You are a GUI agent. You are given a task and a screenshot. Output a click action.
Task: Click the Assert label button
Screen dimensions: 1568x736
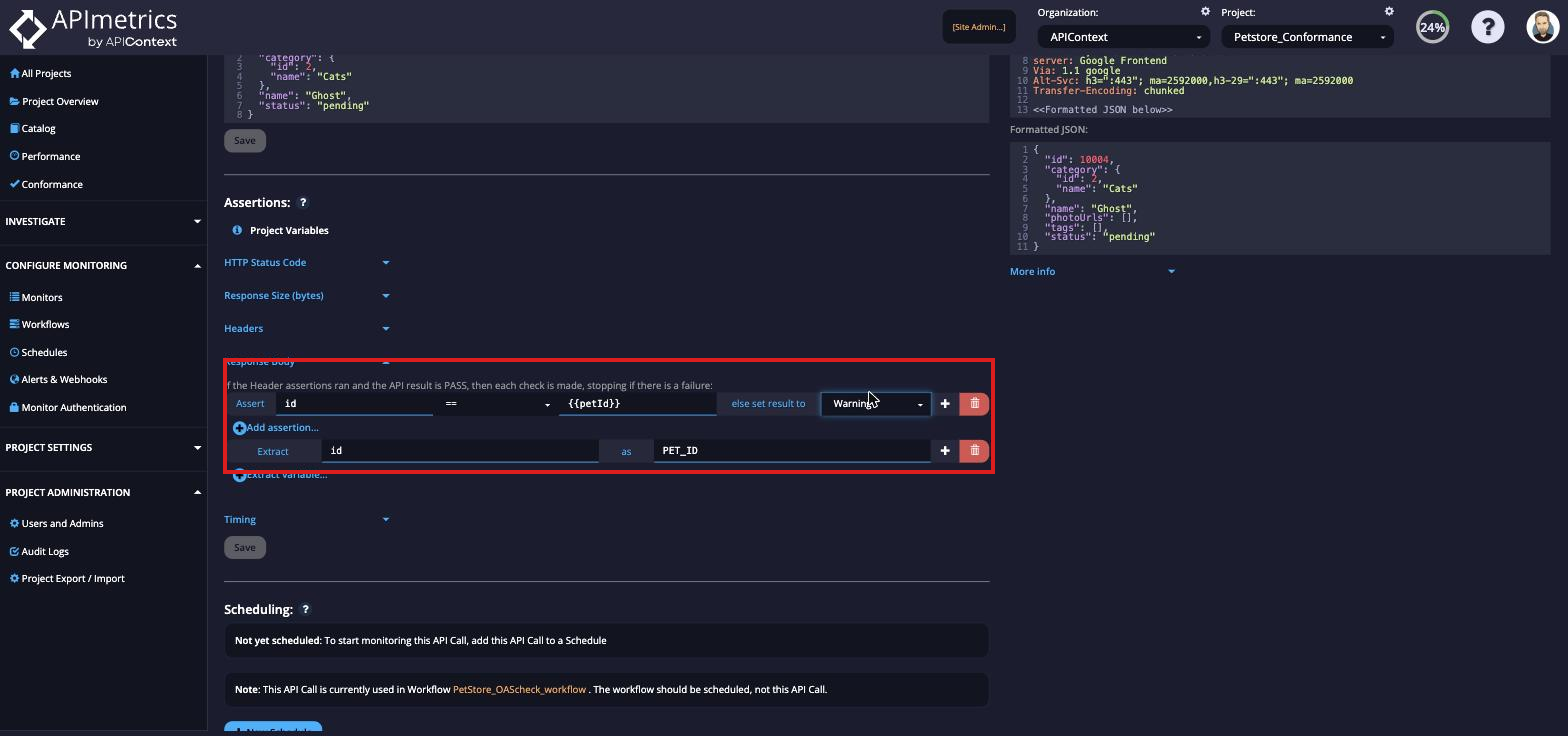(250, 404)
